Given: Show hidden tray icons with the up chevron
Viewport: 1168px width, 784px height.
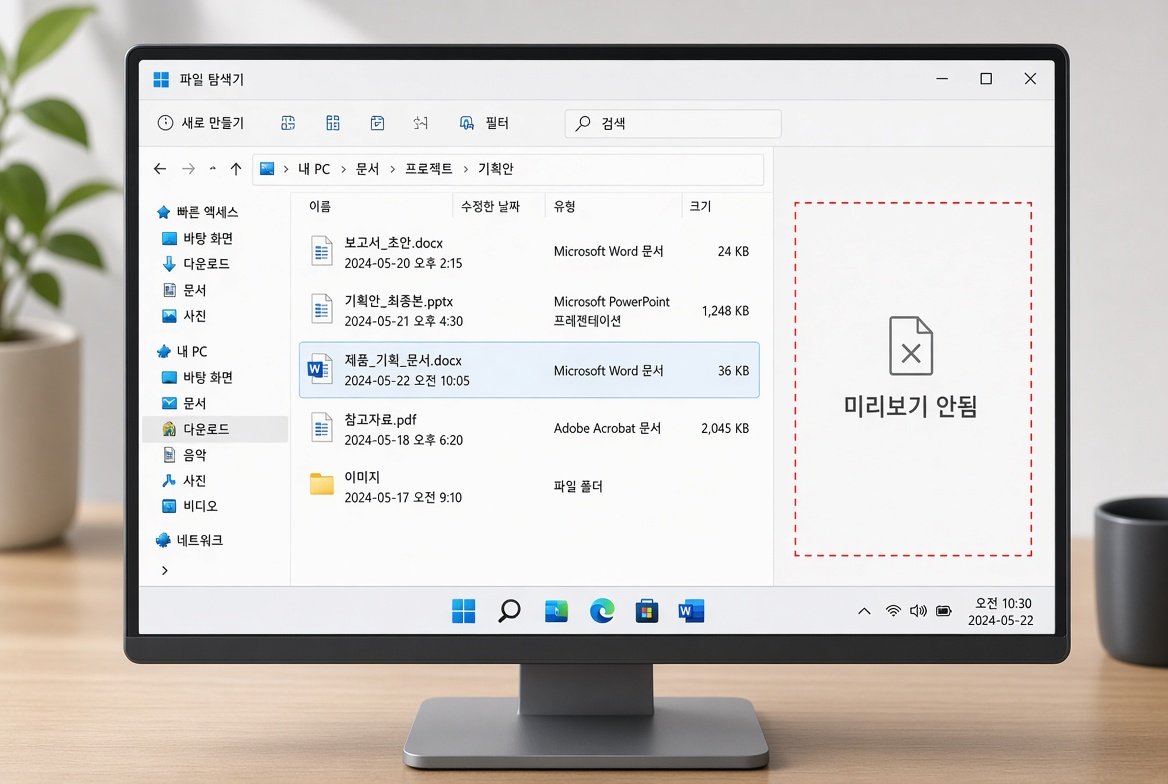Looking at the screenshot, I should tap(864, 611).
